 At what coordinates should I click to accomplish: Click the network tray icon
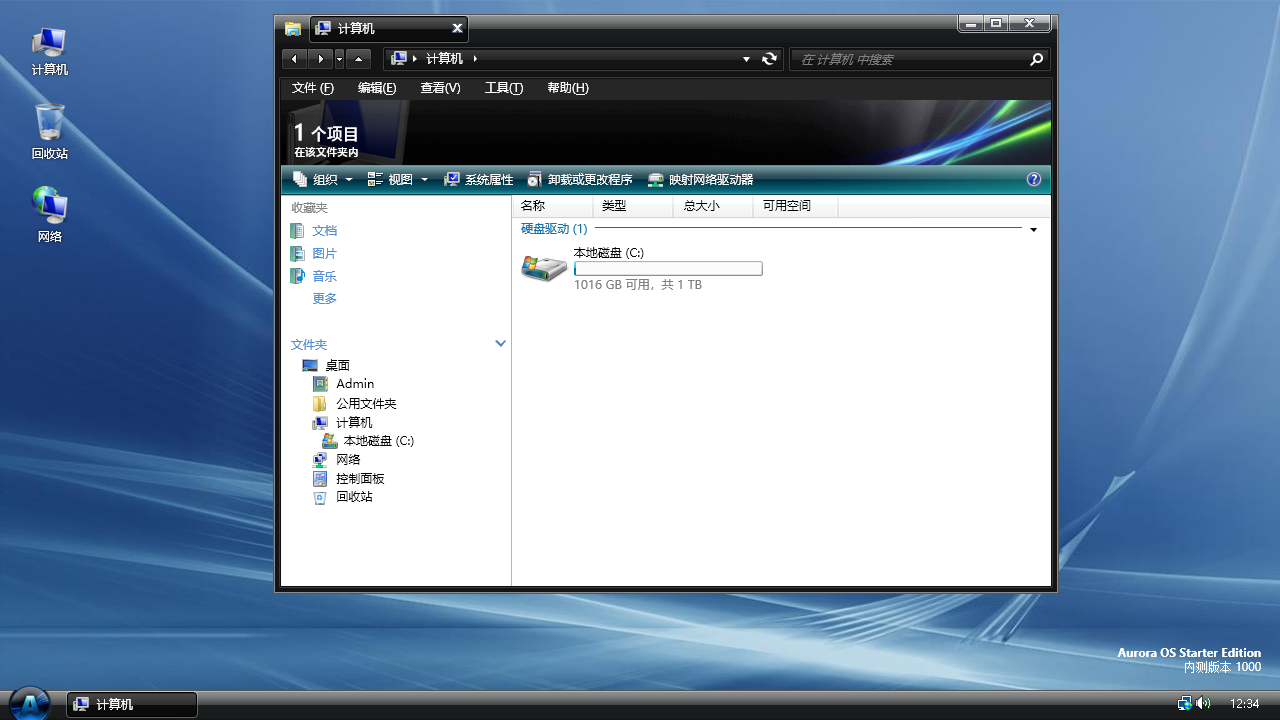[x=1184, y=704]
